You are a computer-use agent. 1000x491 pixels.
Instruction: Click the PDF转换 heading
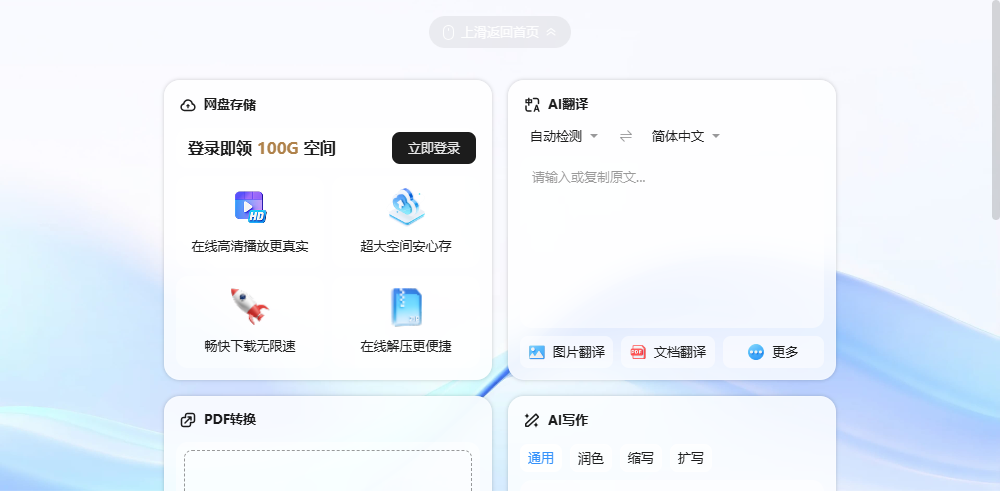point(230,420)
